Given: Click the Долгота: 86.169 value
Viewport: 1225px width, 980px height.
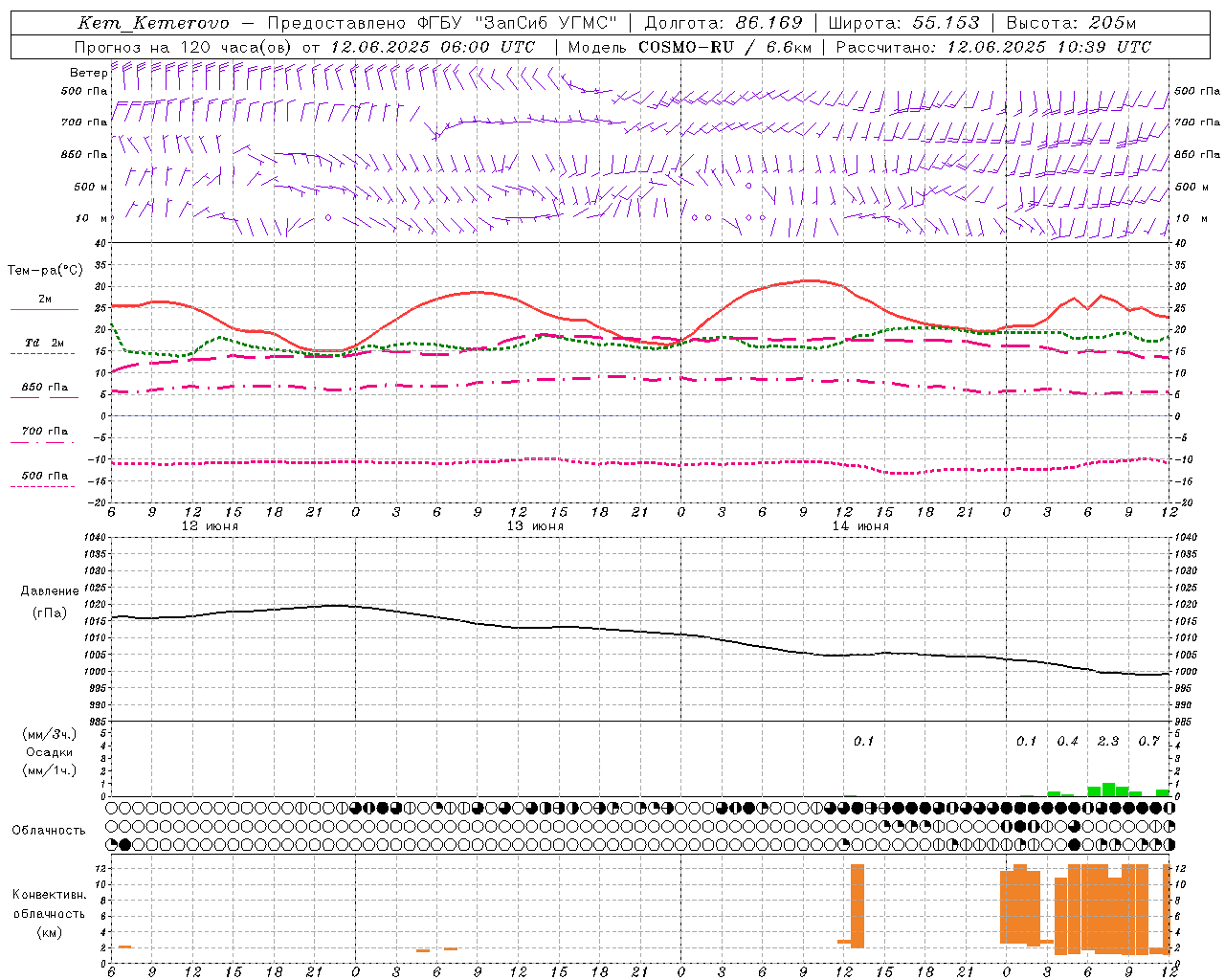Looking at the screenshot, I should point(724,23).
